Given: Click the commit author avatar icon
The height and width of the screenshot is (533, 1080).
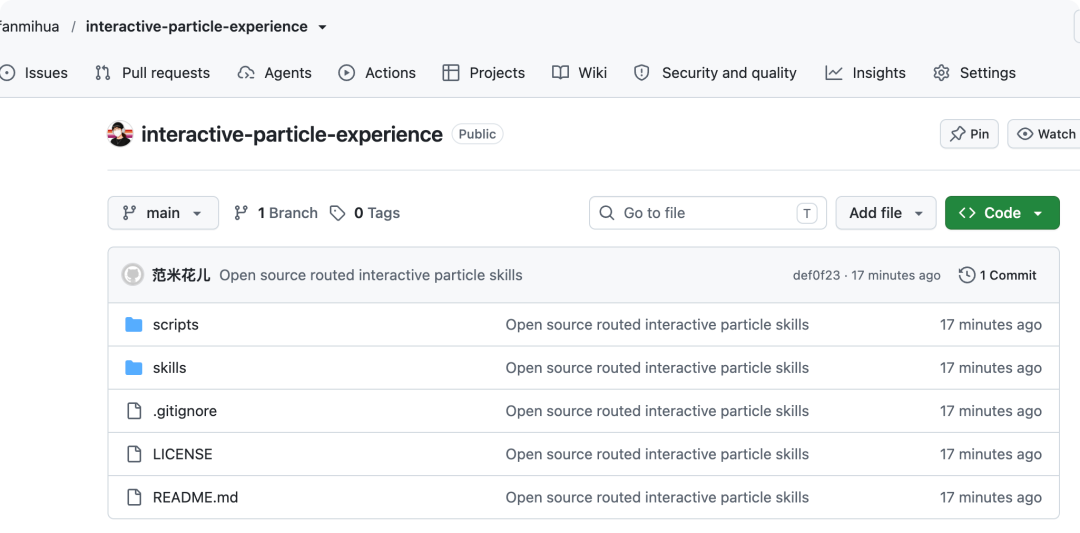Looking at the screenshot, I should (132, 275).
